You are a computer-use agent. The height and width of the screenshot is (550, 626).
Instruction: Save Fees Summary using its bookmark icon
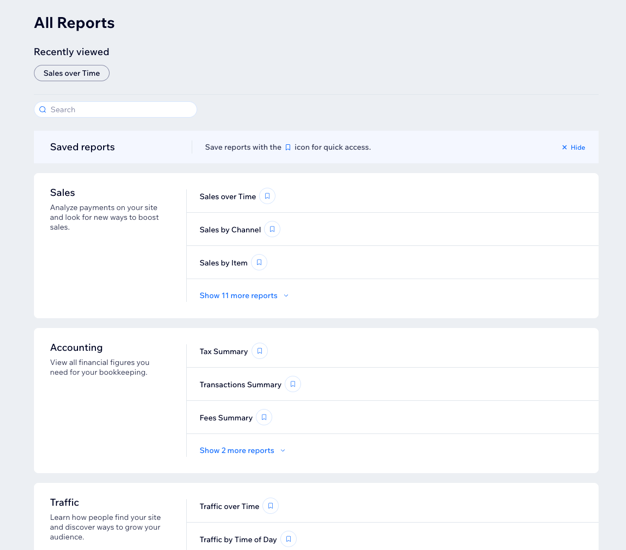pos(264,418)
